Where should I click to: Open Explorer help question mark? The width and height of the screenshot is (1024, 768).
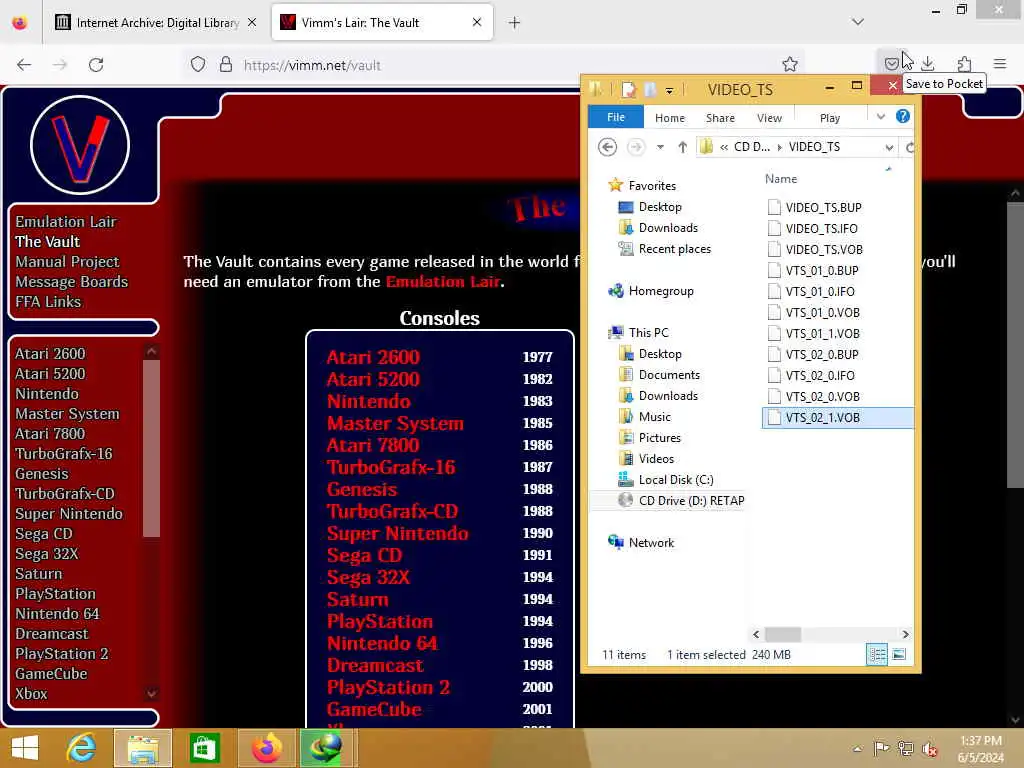pos(903,116)
